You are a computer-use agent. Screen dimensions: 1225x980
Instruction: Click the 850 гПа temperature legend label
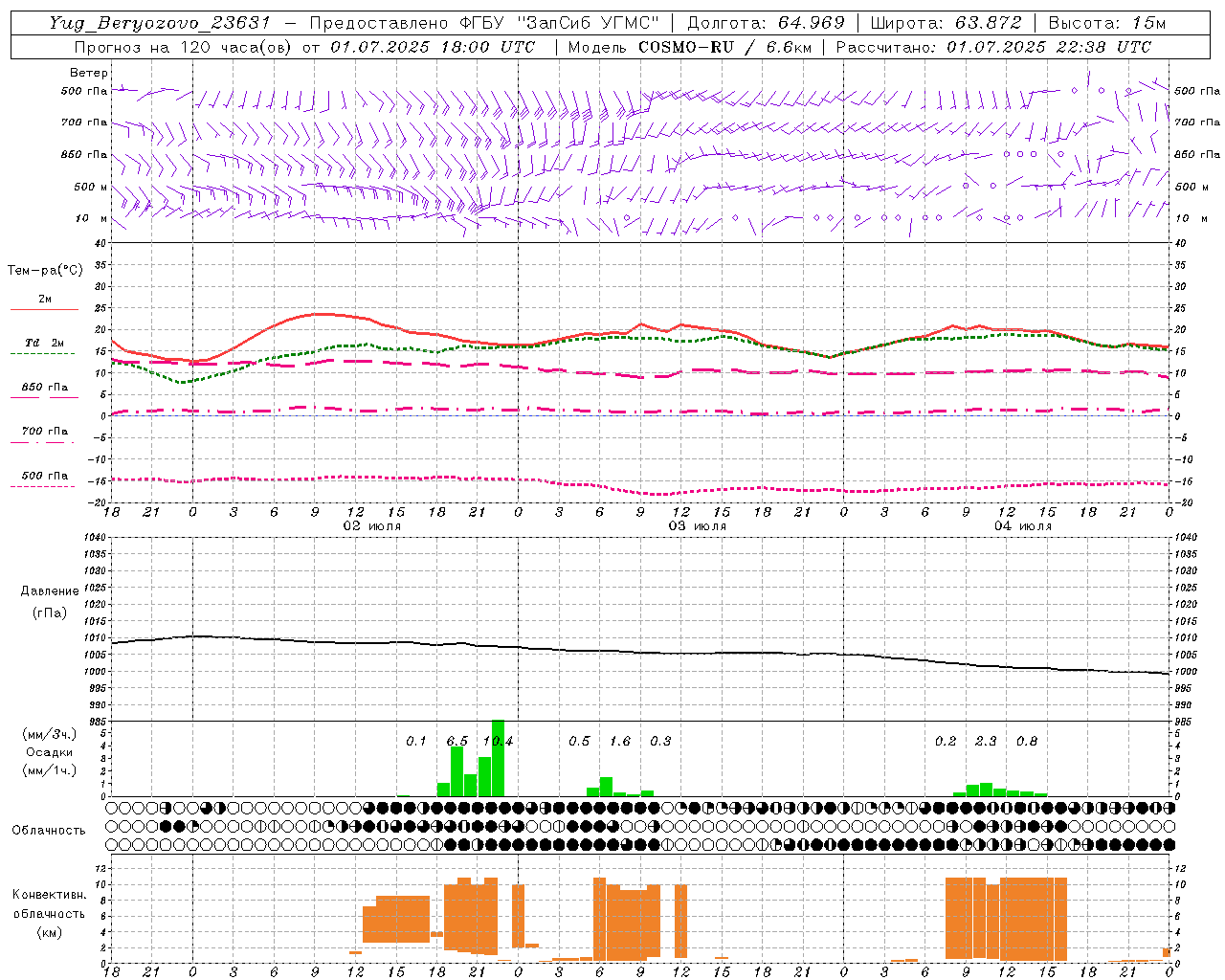pyautogui.click(x=45, y=388)
